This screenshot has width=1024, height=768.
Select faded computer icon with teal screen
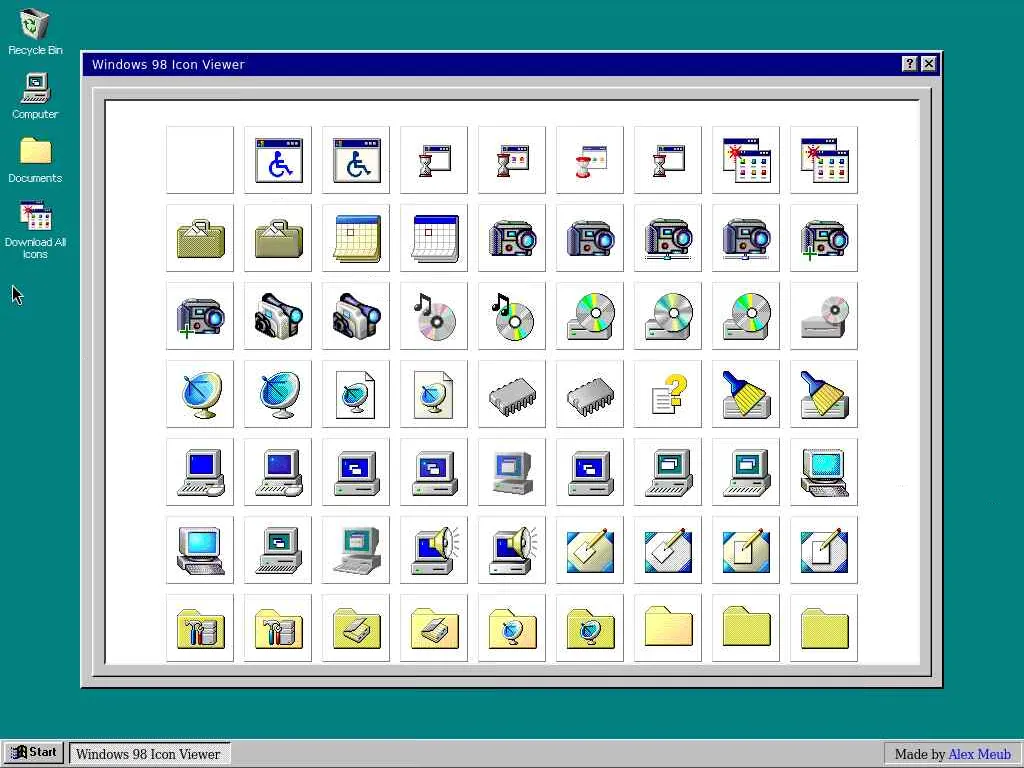point(356,550)
